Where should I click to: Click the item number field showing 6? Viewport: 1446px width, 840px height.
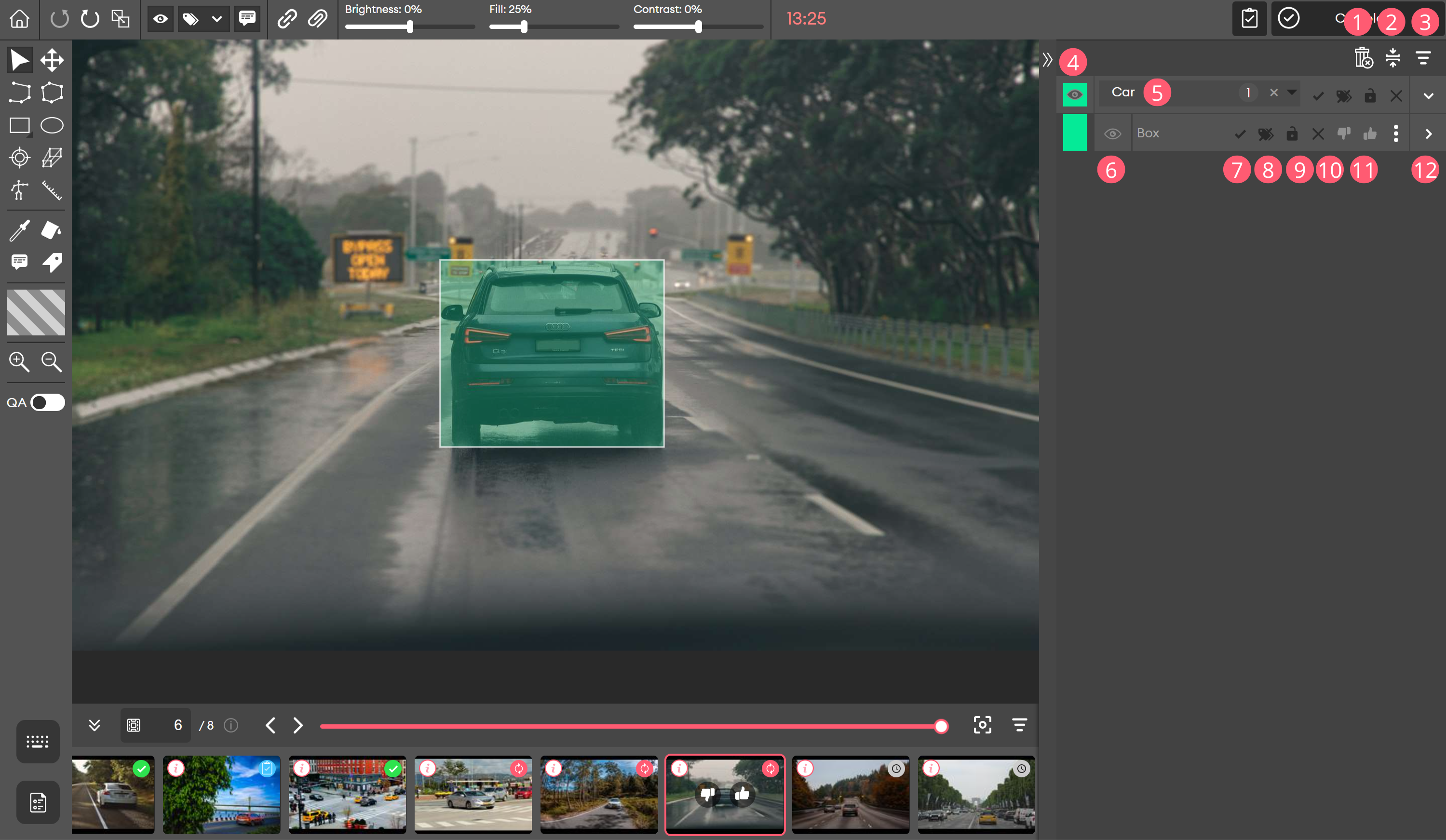(x=156, y=725)
